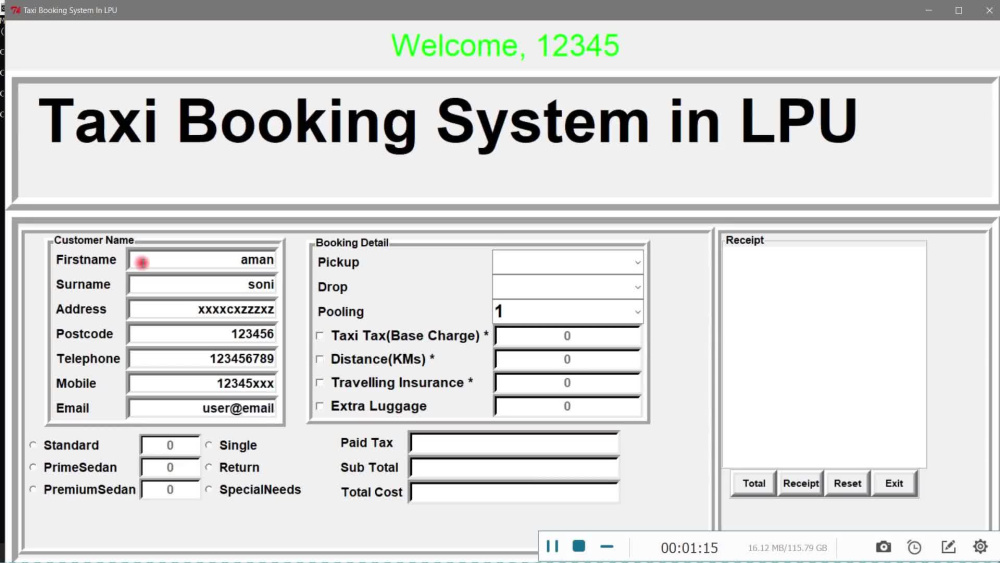
Task: Stop the screen recording
Action: 578,546
